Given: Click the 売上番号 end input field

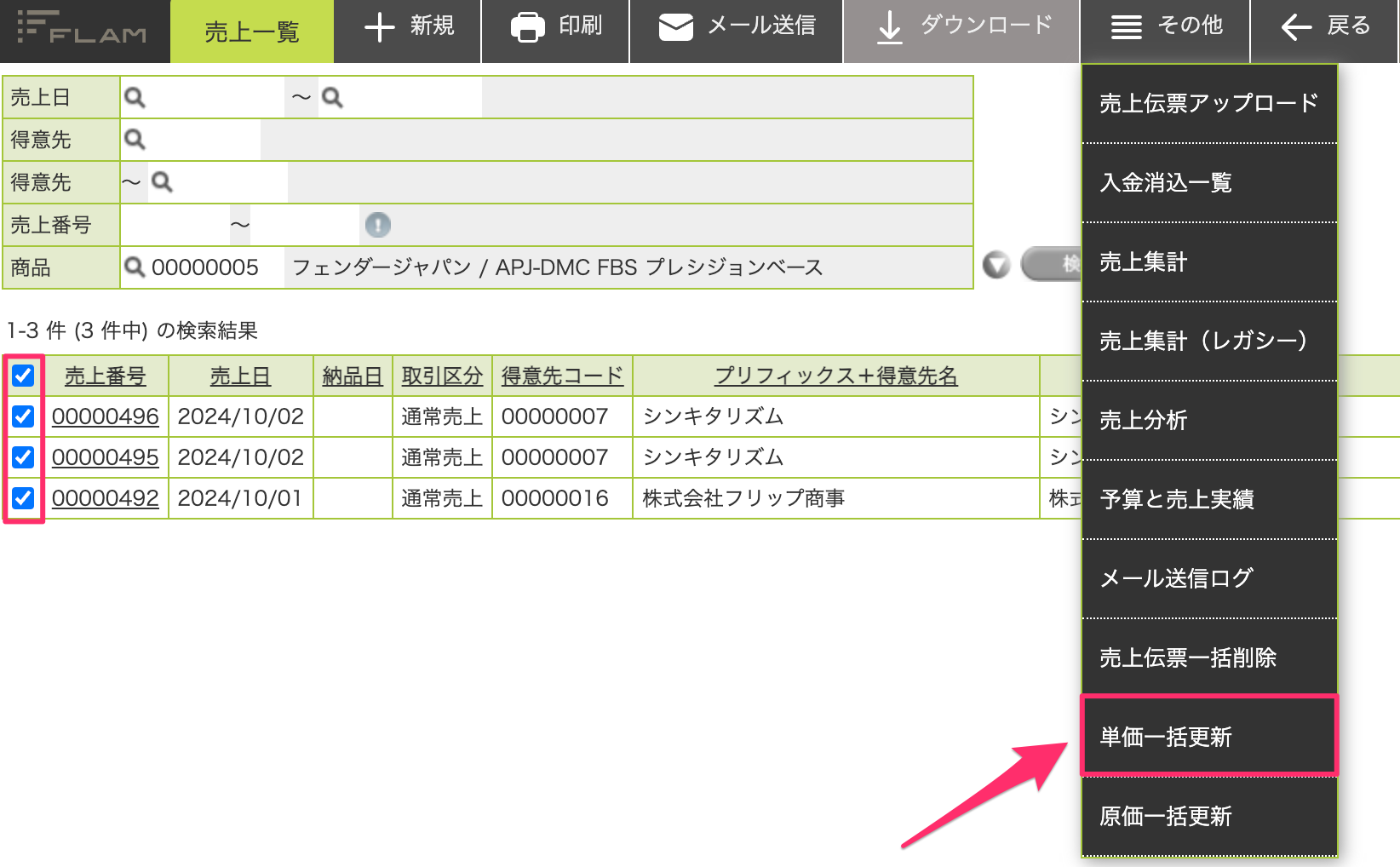Looking at the screenshot, I should (x=305, y=225).
